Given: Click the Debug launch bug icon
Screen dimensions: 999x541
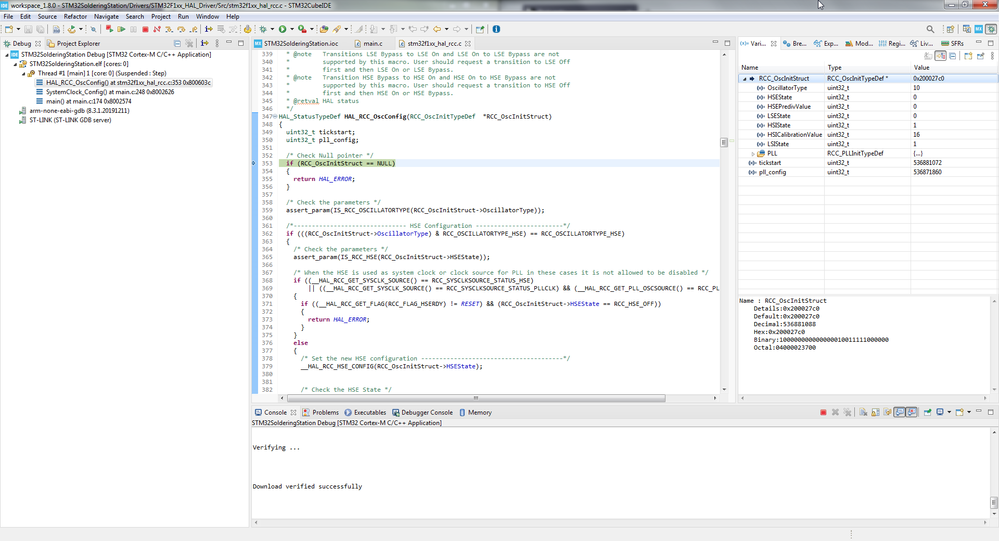Looking at the screenshot, I should 262,29.
